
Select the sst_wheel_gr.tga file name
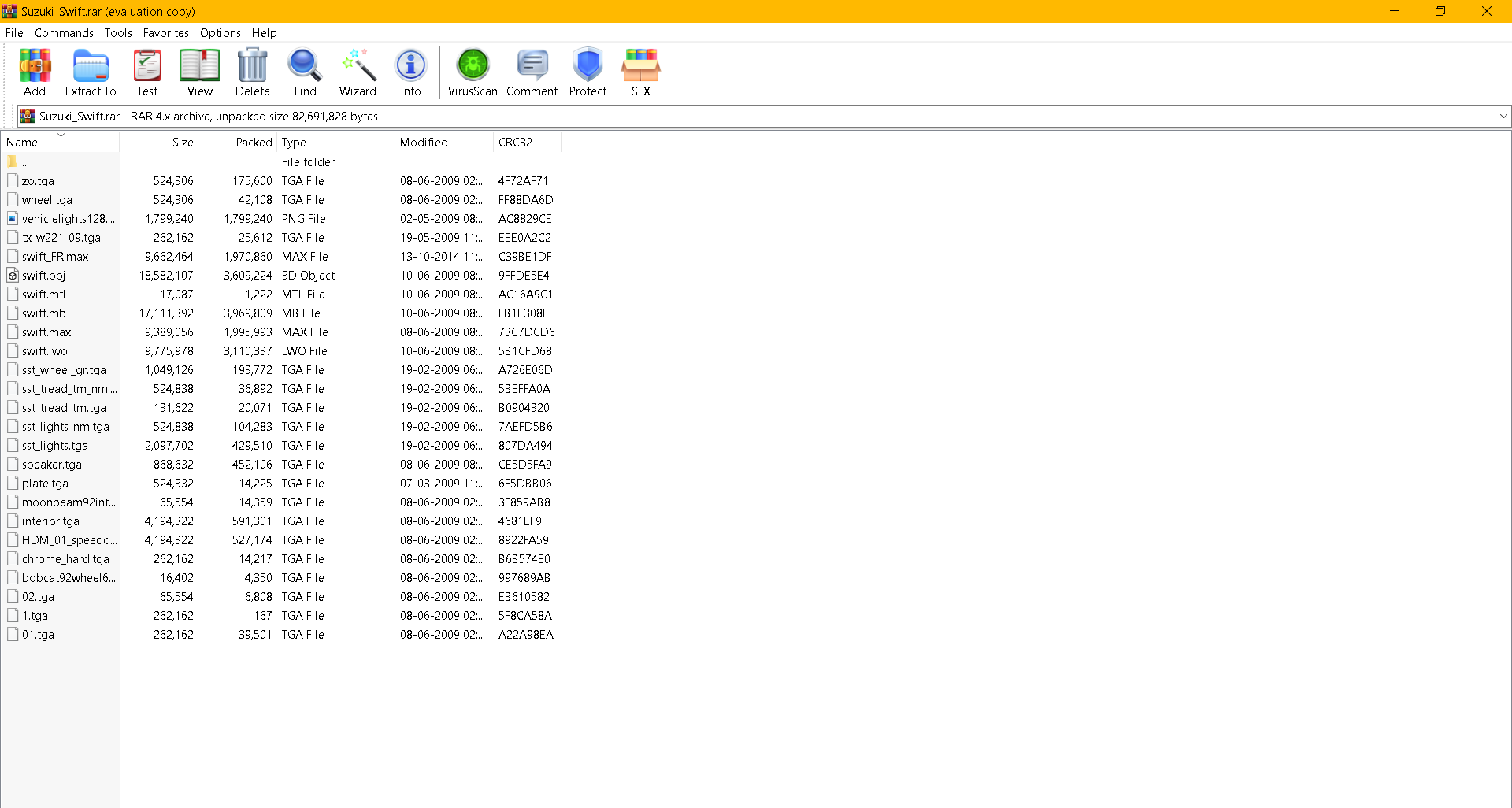pos(64,370)
